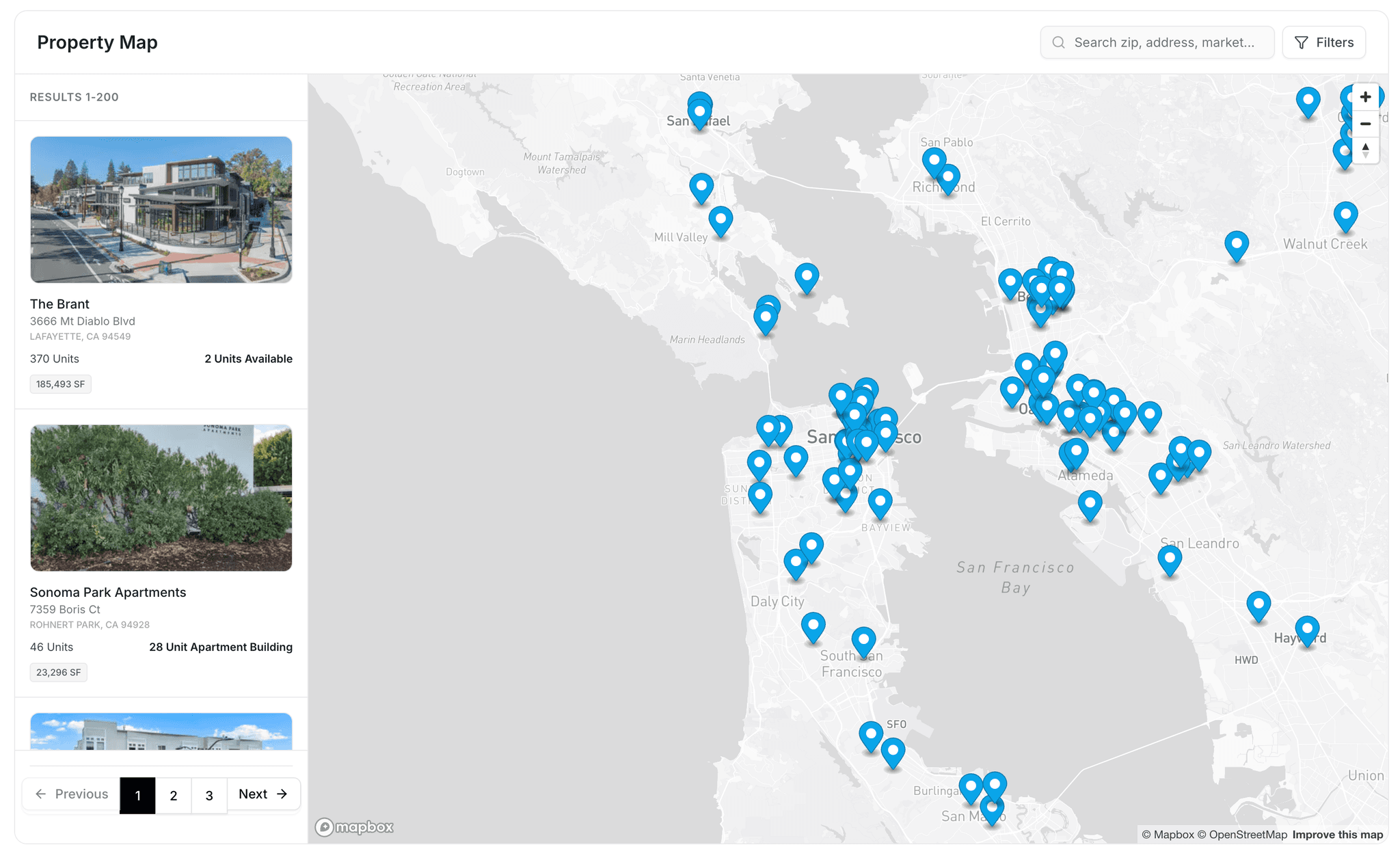The image size is (1400, 860).
Task: Click the map pin at San Leandro
Action: coord(1170,559)
